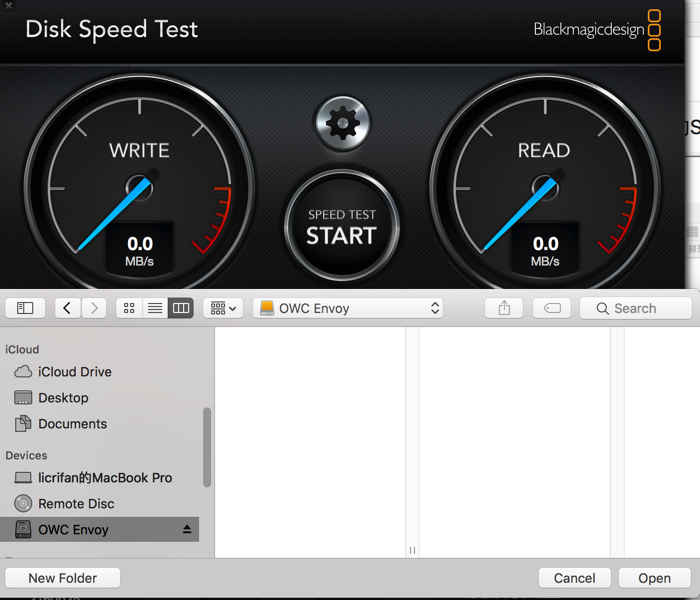The width and height of the screenshot is (700, 600).
Task: Eject the OWC Envoy drive
Action: (x=187, y=529)
